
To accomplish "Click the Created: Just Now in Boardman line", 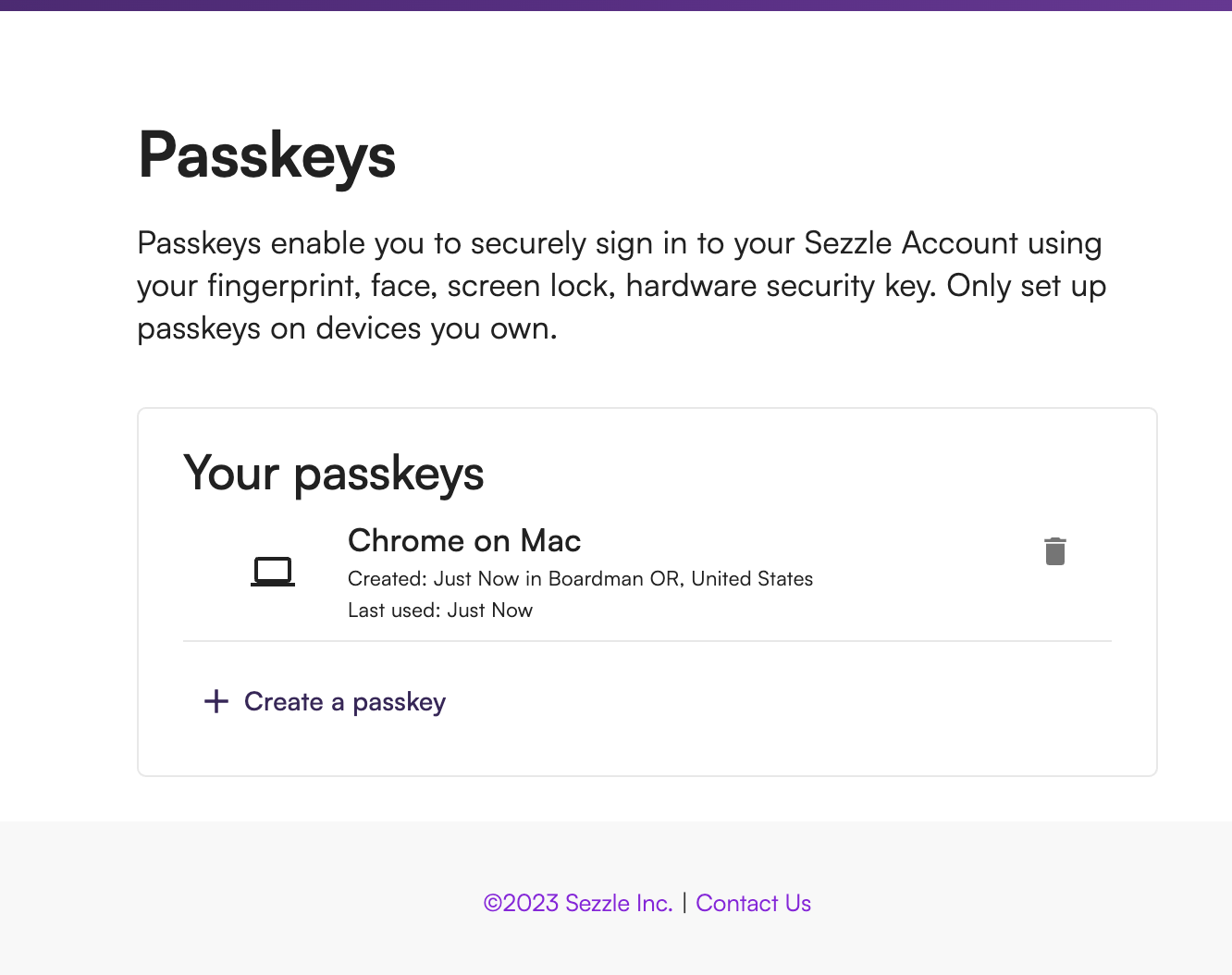I will 580,579.
